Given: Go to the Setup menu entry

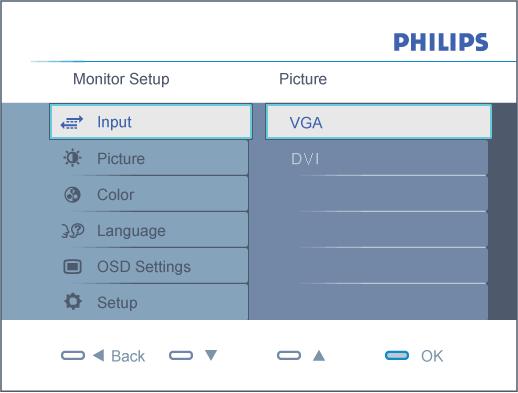Looking at the screenshot, I should 150,302.
